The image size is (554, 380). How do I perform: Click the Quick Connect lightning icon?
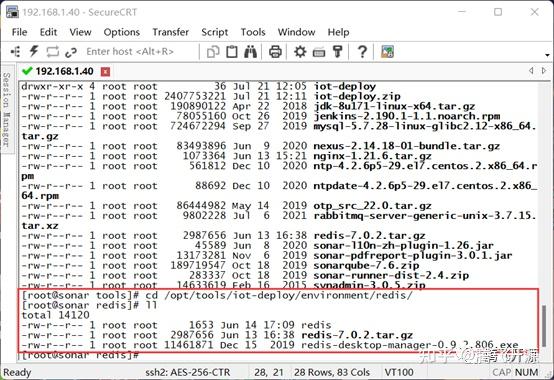point(34,52)
